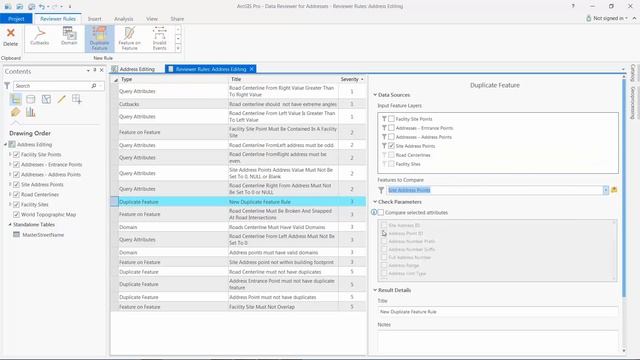Collapse Address Editing map in Contents

5,144
